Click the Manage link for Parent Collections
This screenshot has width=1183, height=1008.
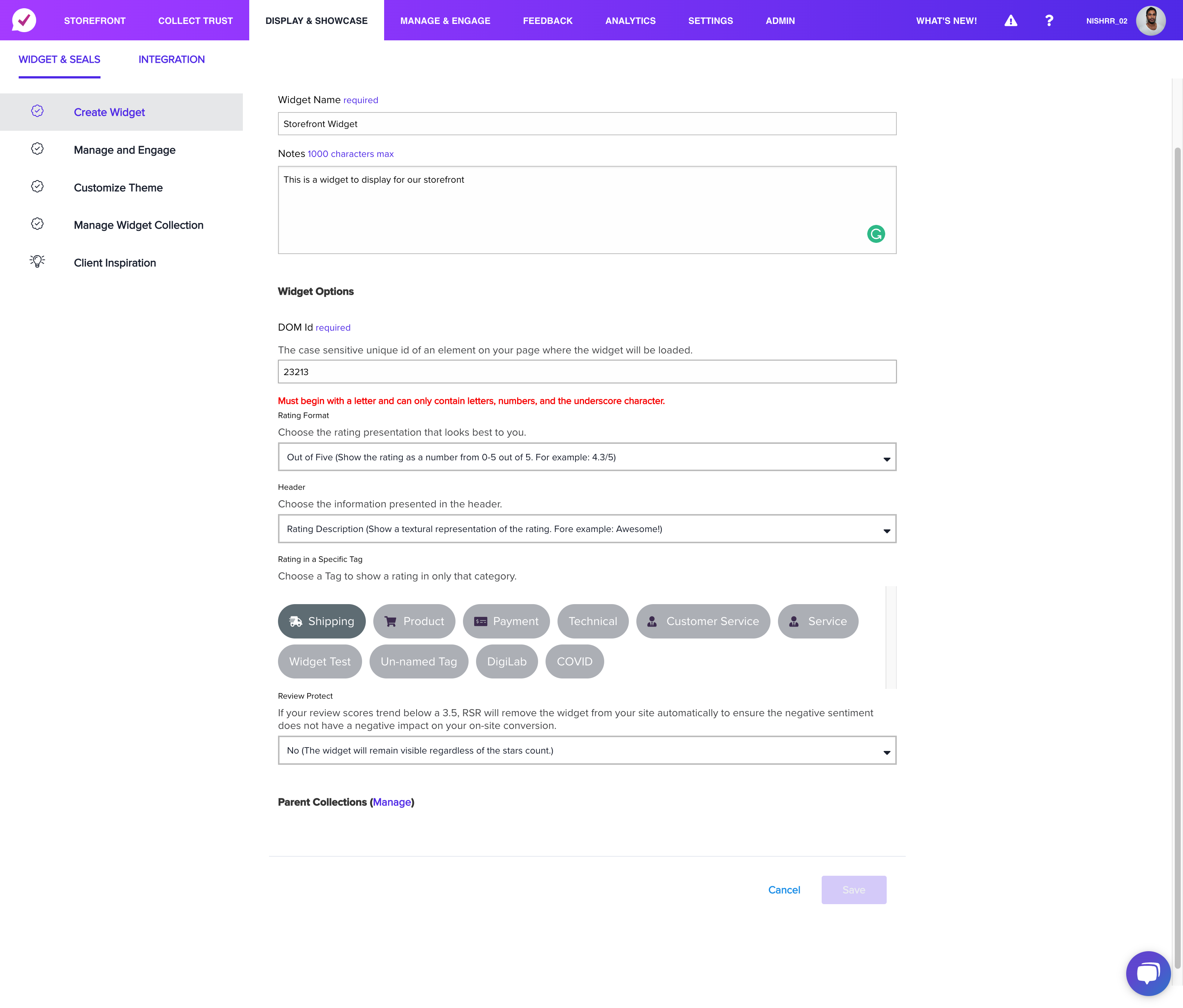coord(392,802)
